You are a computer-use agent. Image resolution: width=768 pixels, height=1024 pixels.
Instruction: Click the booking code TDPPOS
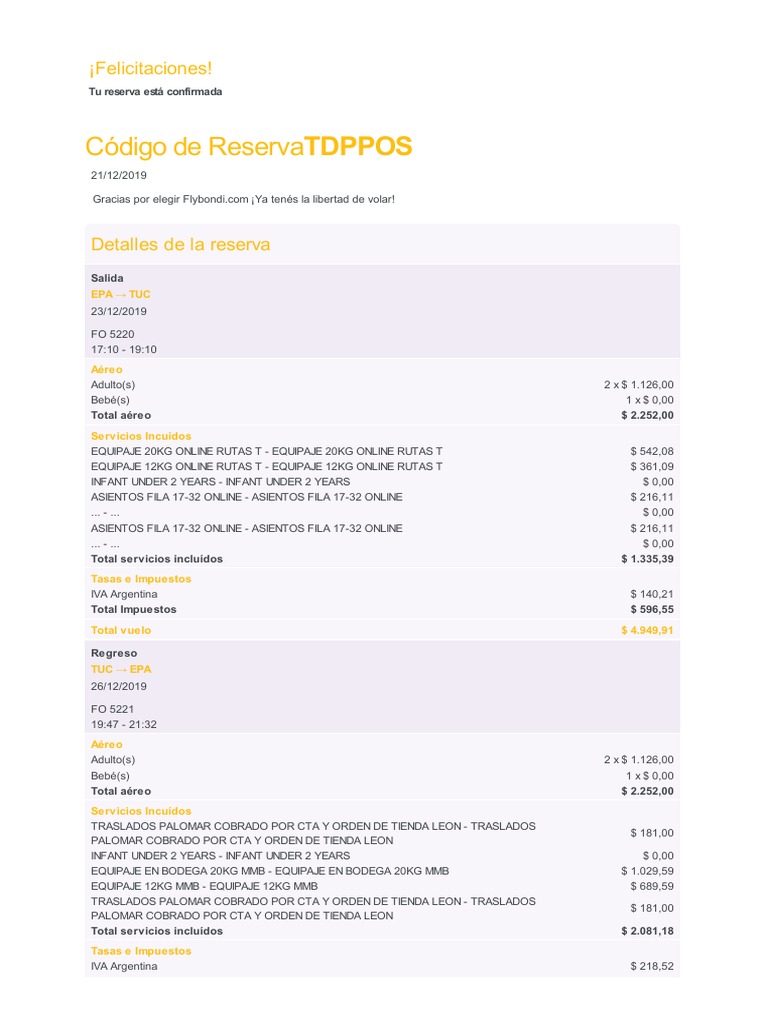pos(358,146)
